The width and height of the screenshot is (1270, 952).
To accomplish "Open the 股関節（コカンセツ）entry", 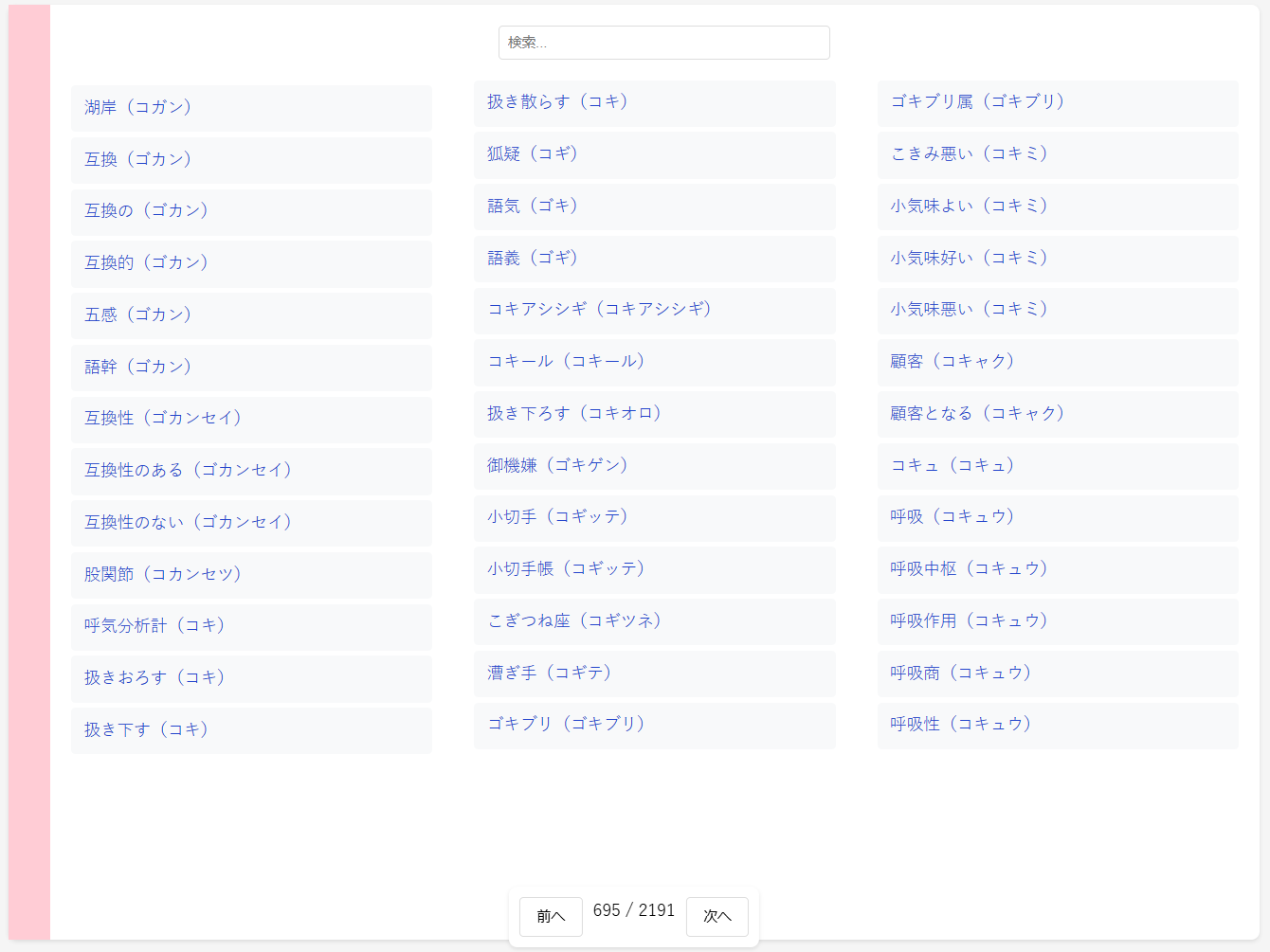I will [251, 575].
